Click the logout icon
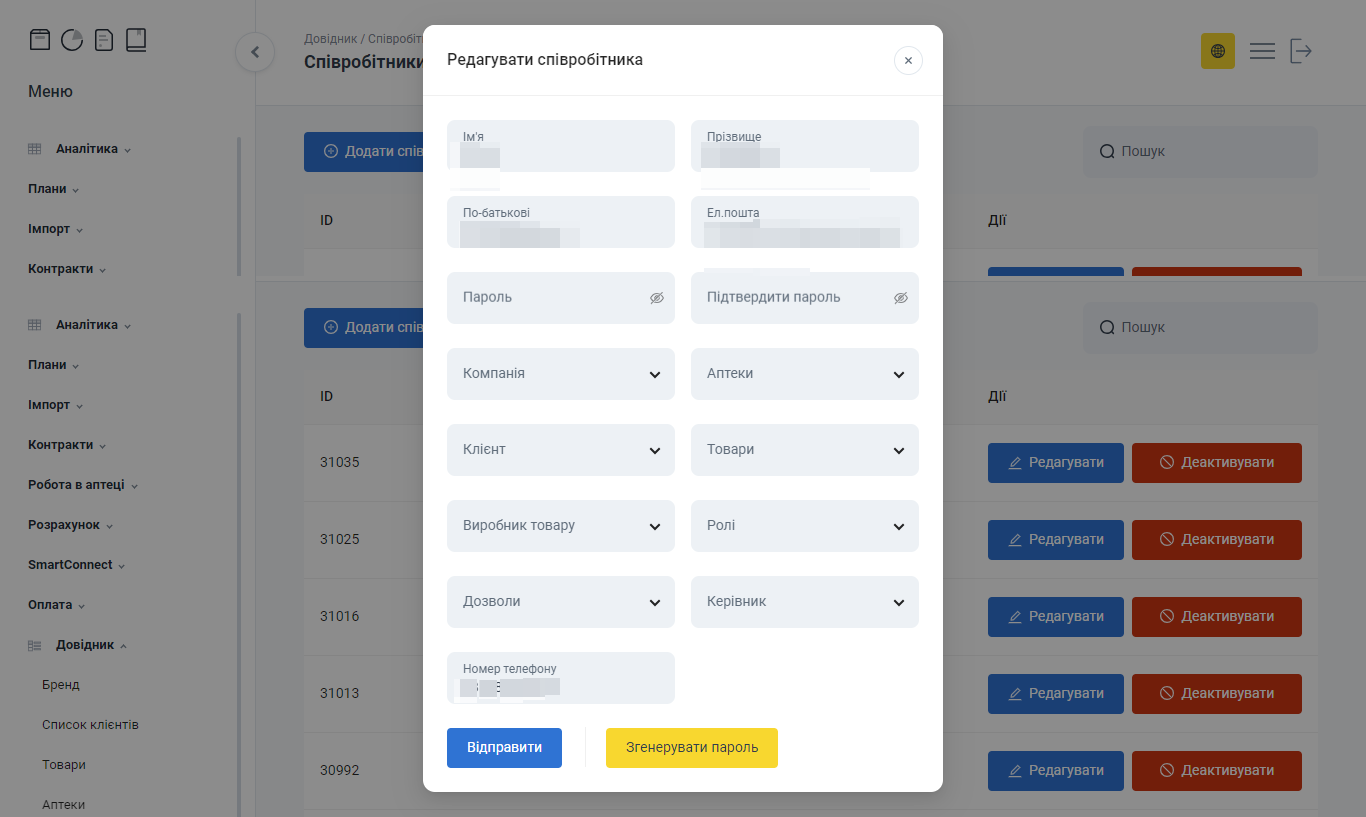Screen dimensions: 1366x817 [x=1301, y=50]
